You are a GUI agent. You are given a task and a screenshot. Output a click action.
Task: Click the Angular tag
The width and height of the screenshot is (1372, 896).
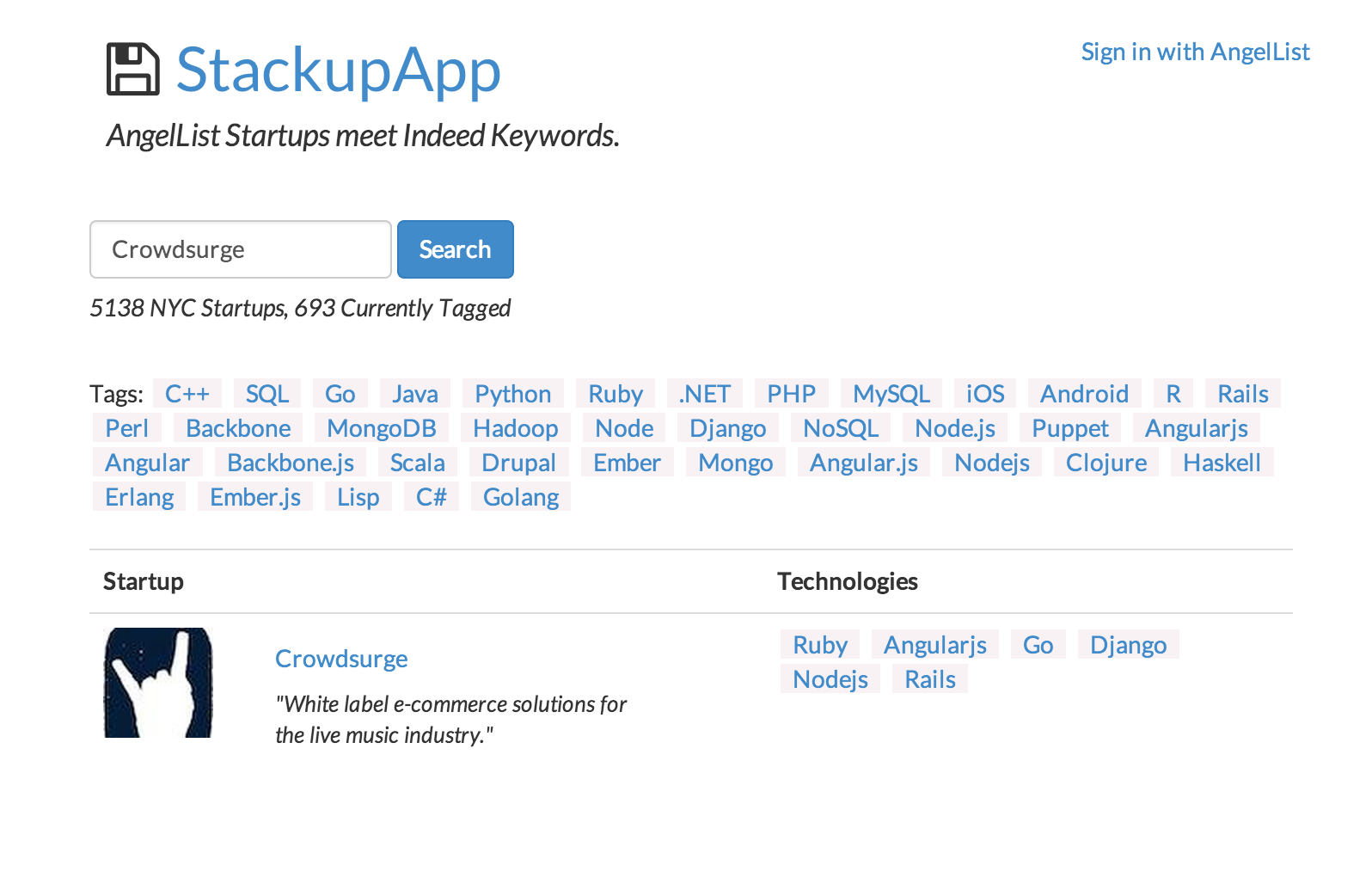point(148,463)
